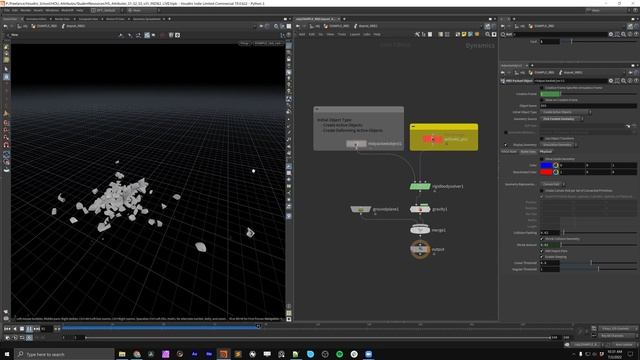Jump to first frame in playbar

click(x=7, y=329)
